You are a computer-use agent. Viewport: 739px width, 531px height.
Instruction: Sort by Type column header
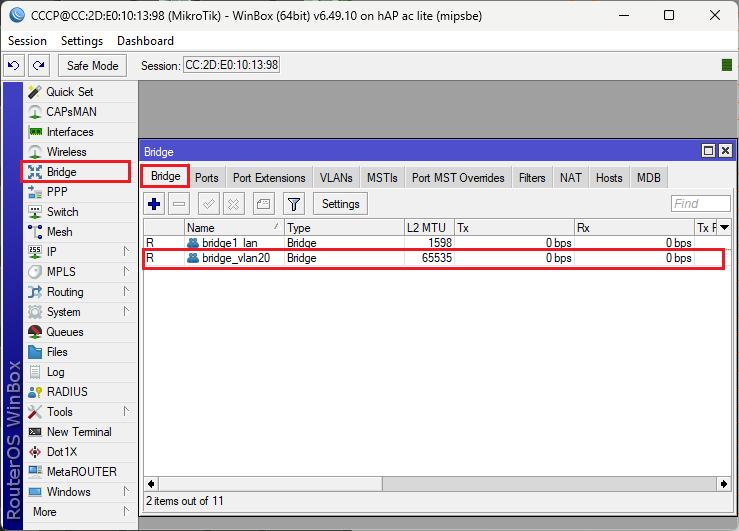pyautogui.click(x=344, y=228)
